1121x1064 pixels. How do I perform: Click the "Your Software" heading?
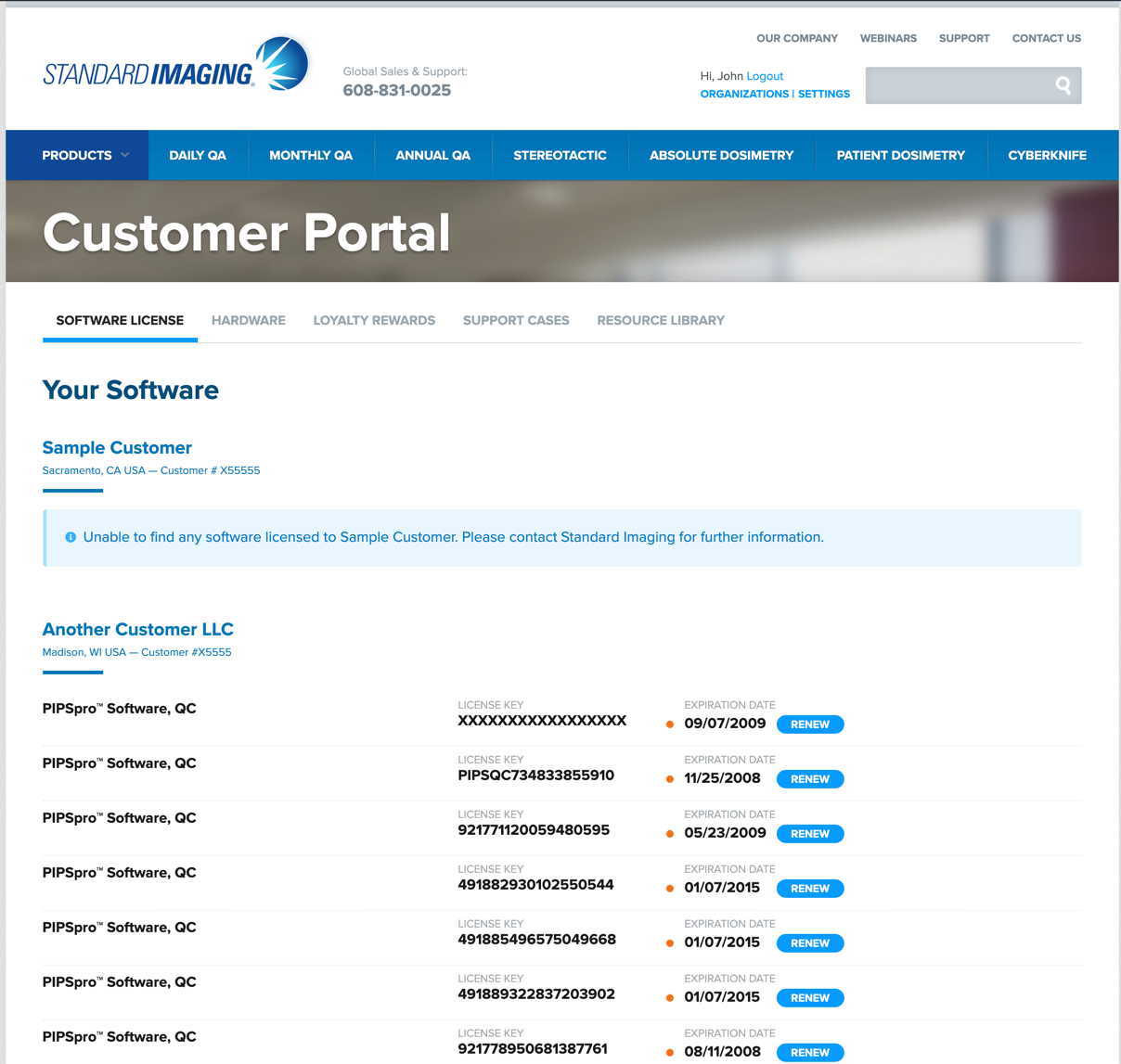click(131, 391)
